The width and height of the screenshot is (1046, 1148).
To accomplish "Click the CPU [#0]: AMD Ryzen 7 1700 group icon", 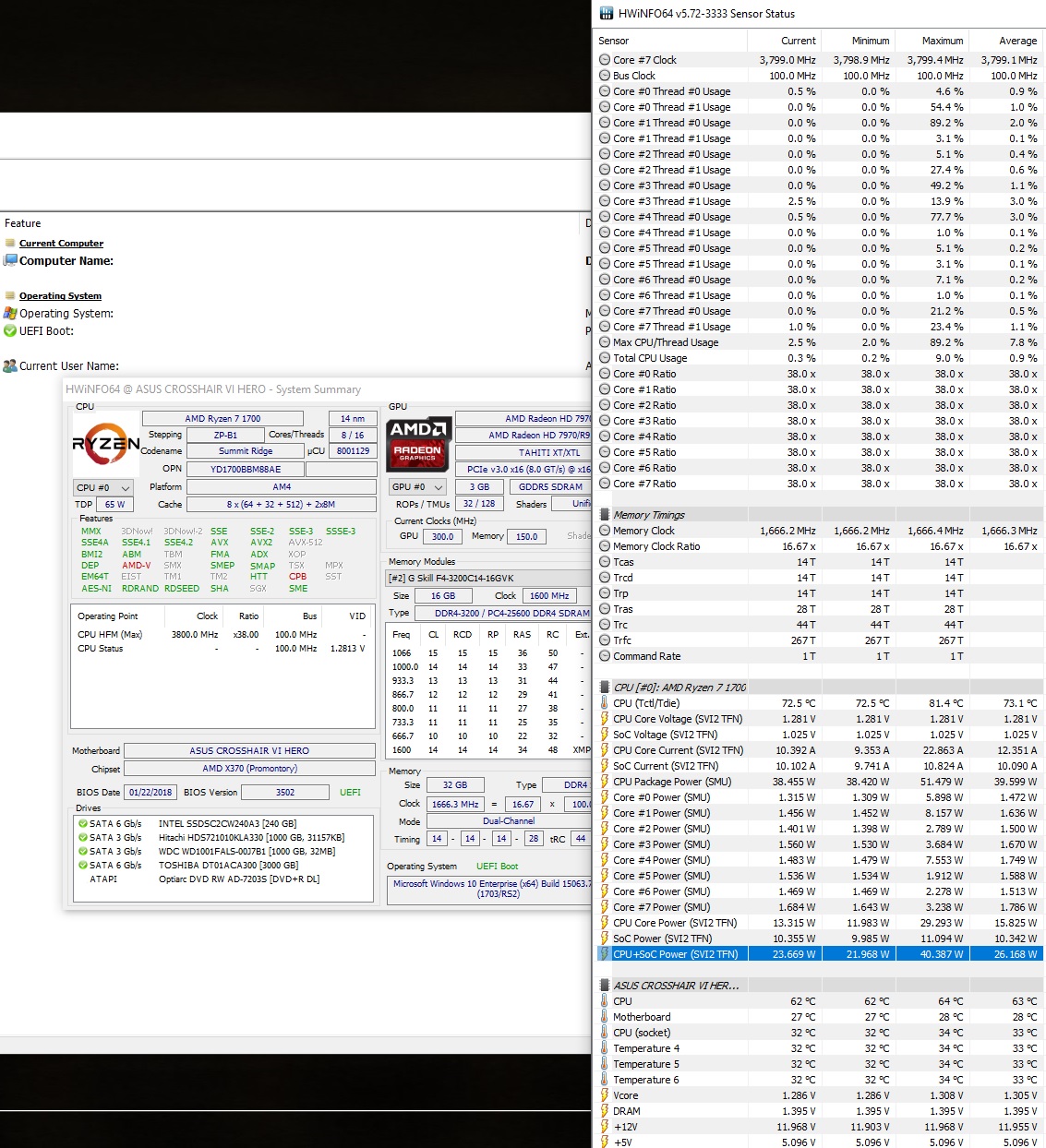I will point(605,688).
